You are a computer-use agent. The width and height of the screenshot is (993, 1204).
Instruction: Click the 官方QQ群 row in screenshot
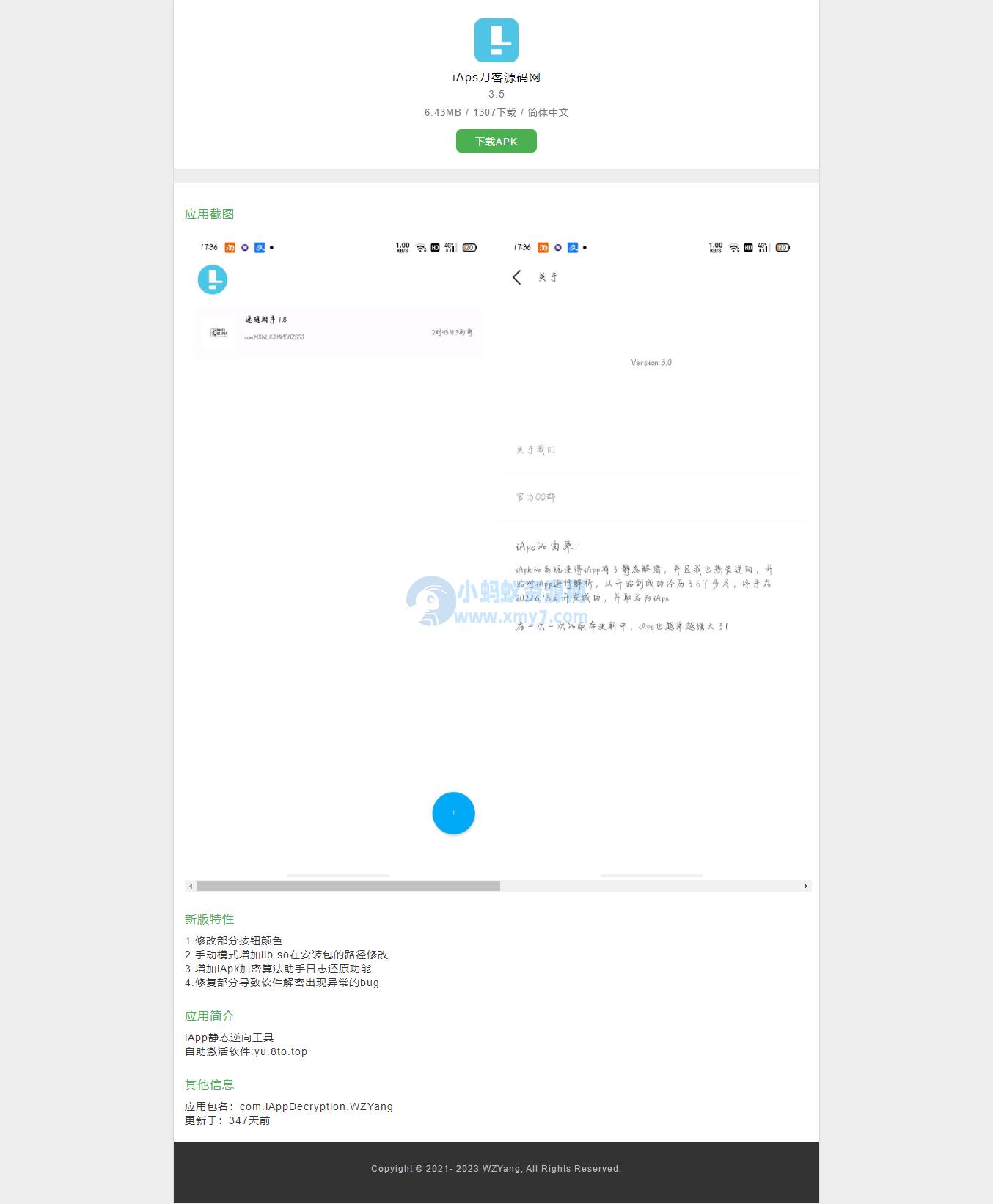click(651, 497)
